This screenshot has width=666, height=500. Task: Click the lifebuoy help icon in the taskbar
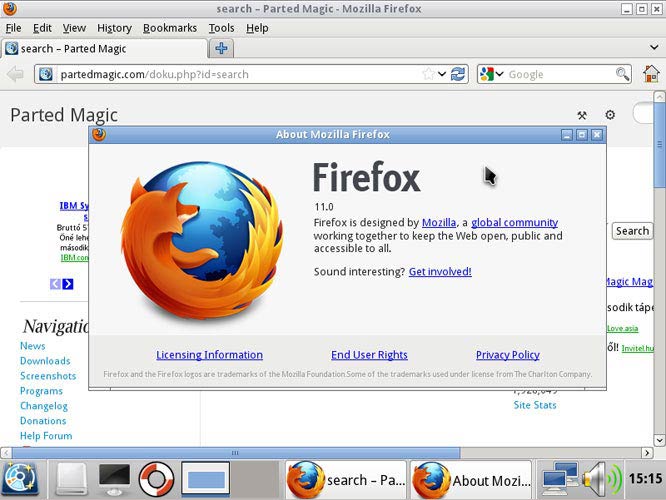click(157, 479)
